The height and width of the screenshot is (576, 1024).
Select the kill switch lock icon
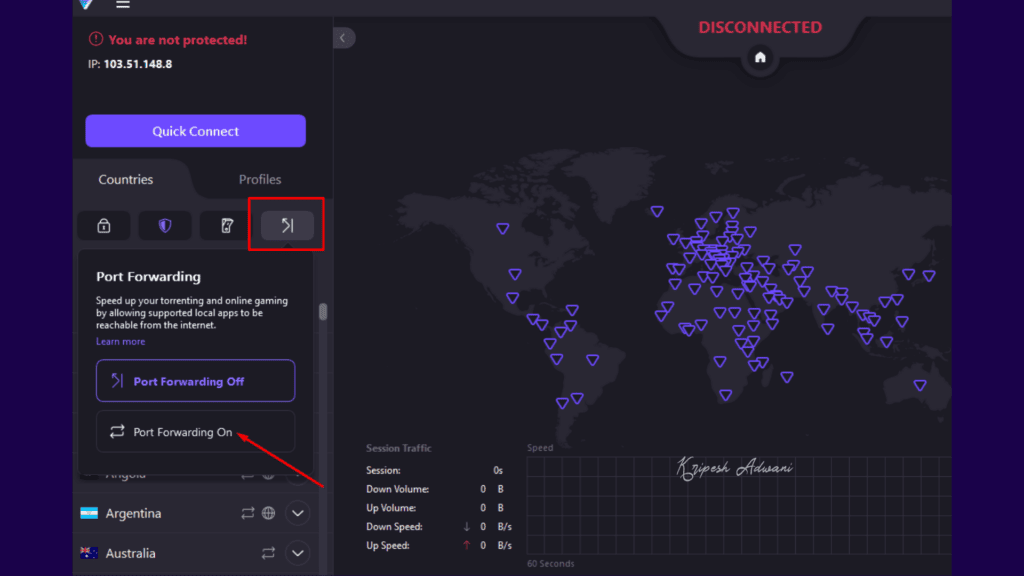103,225
